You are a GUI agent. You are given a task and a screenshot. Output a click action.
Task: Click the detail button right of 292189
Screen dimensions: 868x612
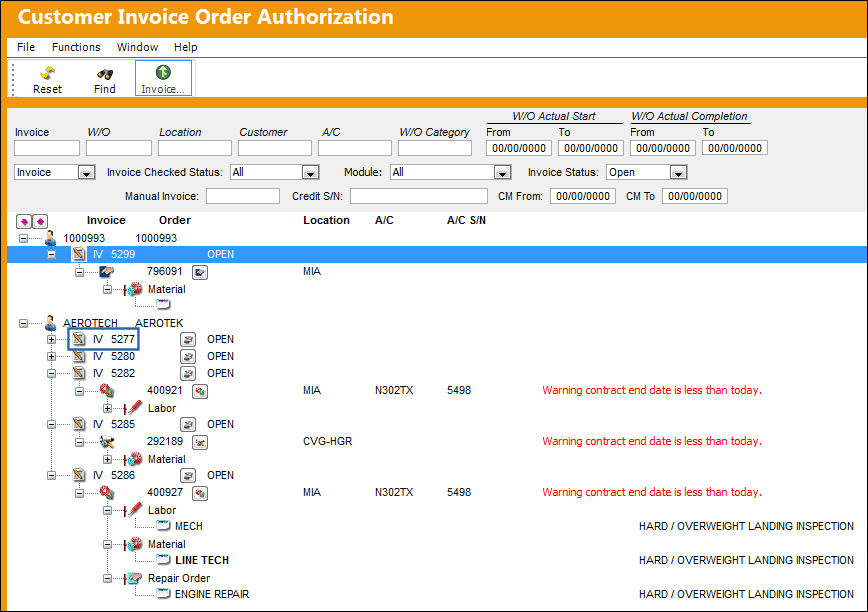click(x=200, y=442)
